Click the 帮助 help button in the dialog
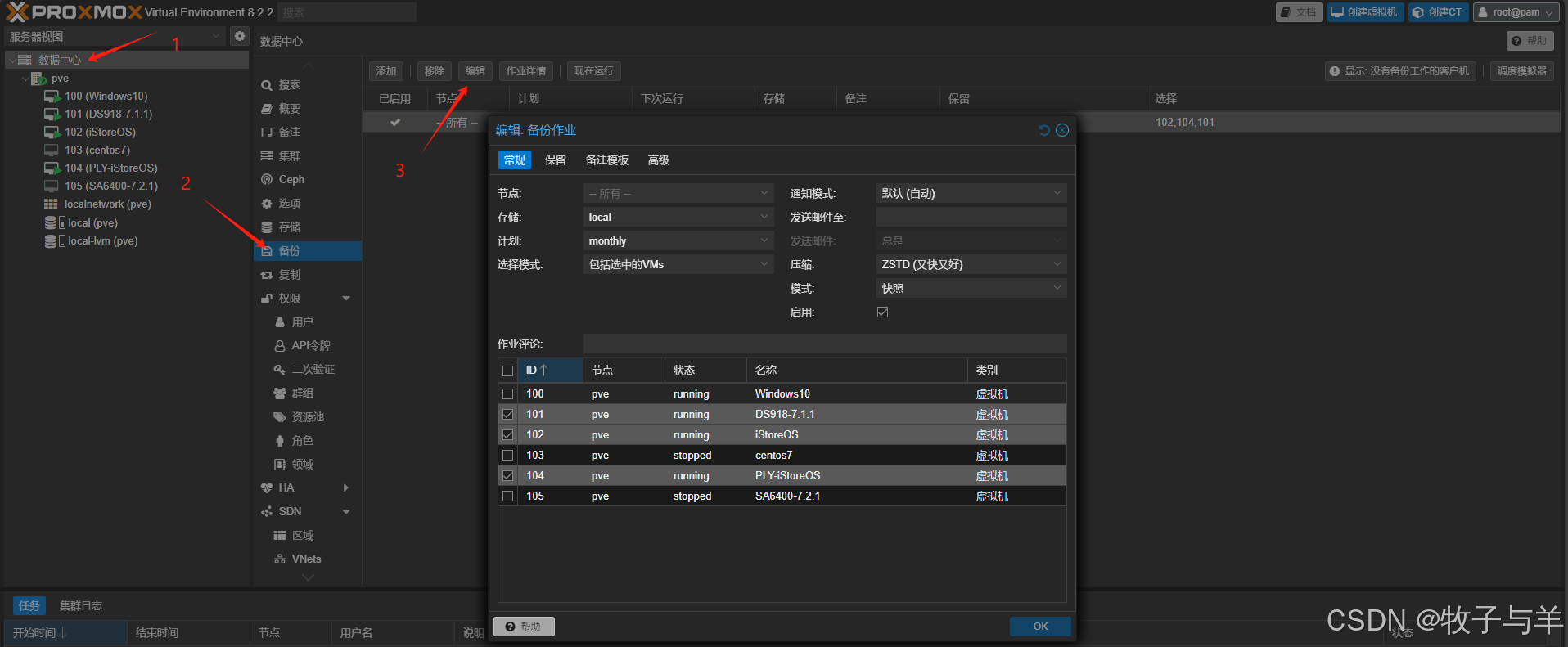This screenshot has width=1568, height=647. [524, 627]
